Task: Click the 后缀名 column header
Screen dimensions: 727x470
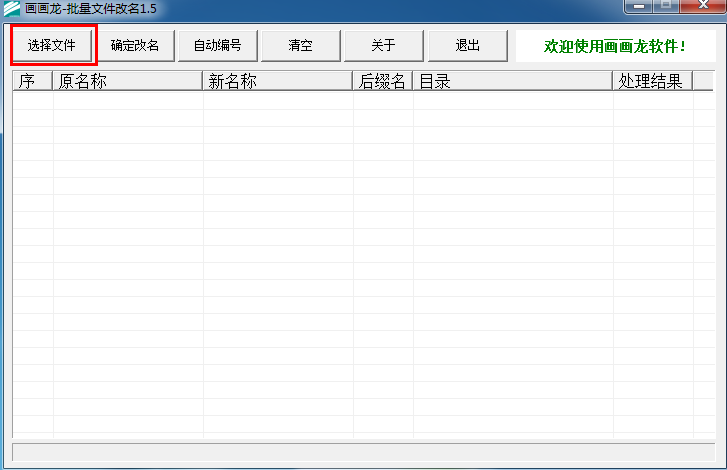Action: pos(383,81)
